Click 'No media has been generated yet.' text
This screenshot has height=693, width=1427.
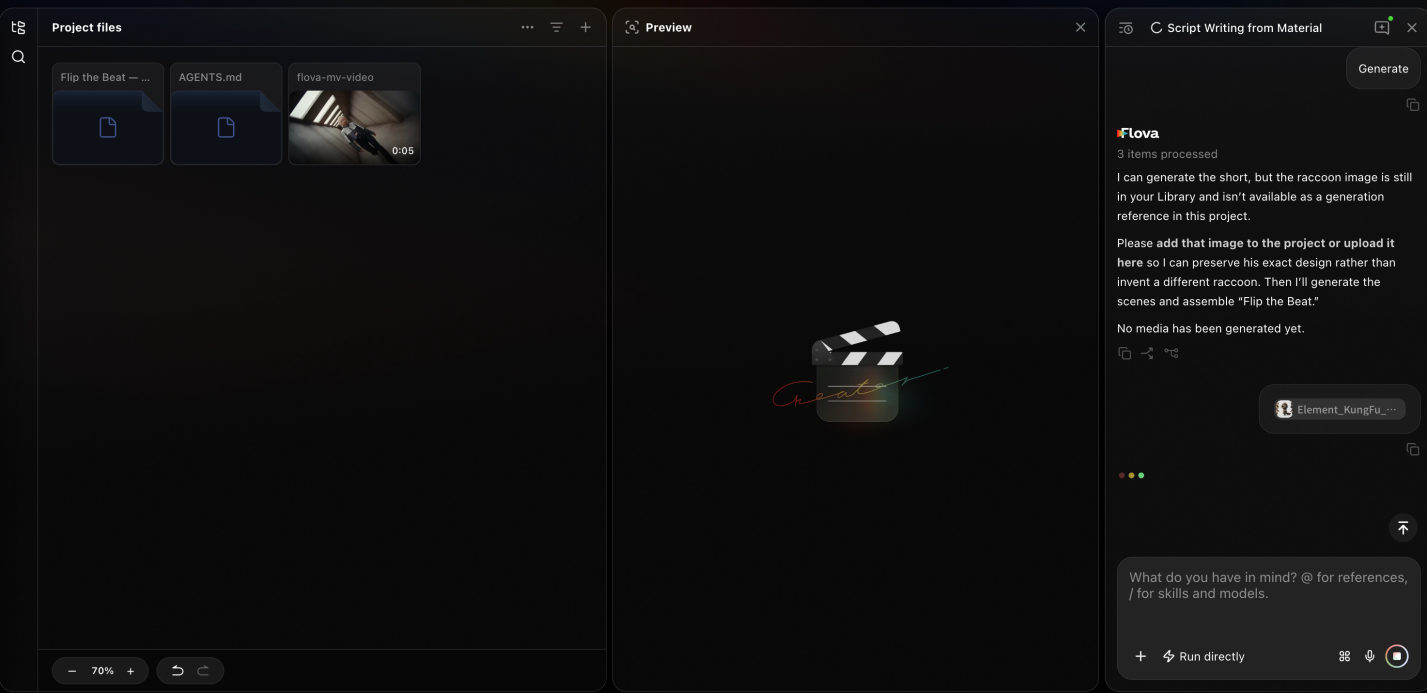[x=1211, y=328]
